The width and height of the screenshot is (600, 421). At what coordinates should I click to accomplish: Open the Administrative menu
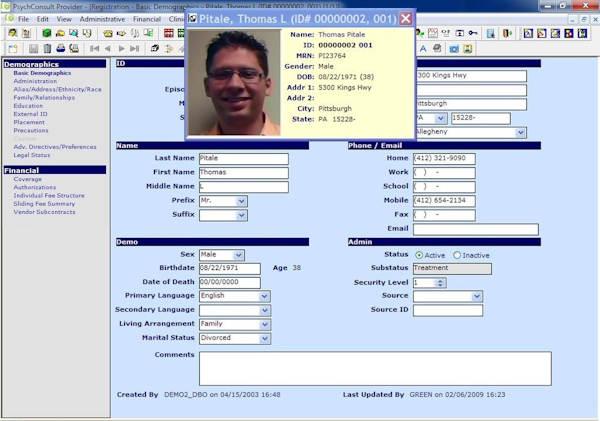[102, 19]
